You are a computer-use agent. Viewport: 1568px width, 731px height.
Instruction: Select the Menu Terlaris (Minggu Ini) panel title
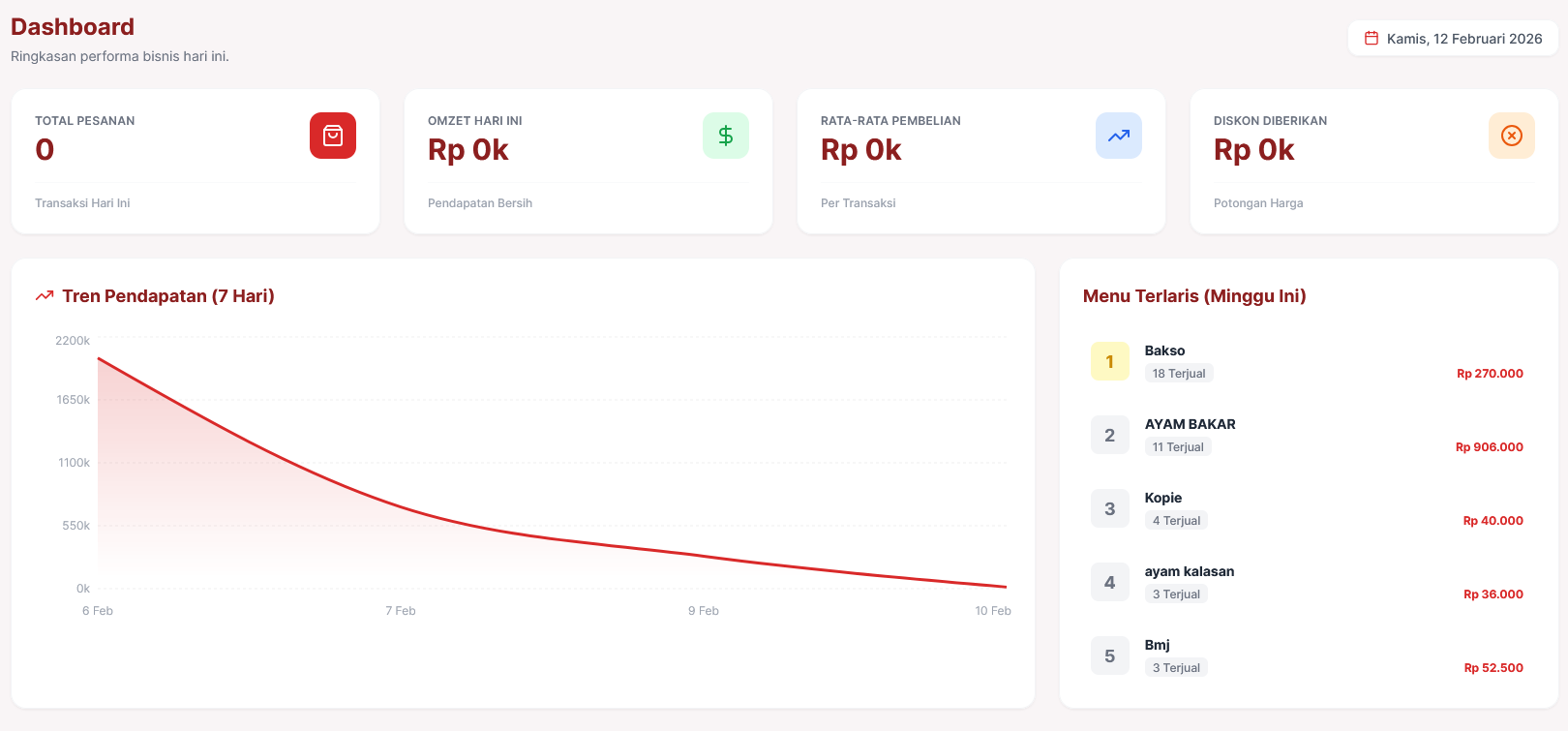[x=1194, y=295]
